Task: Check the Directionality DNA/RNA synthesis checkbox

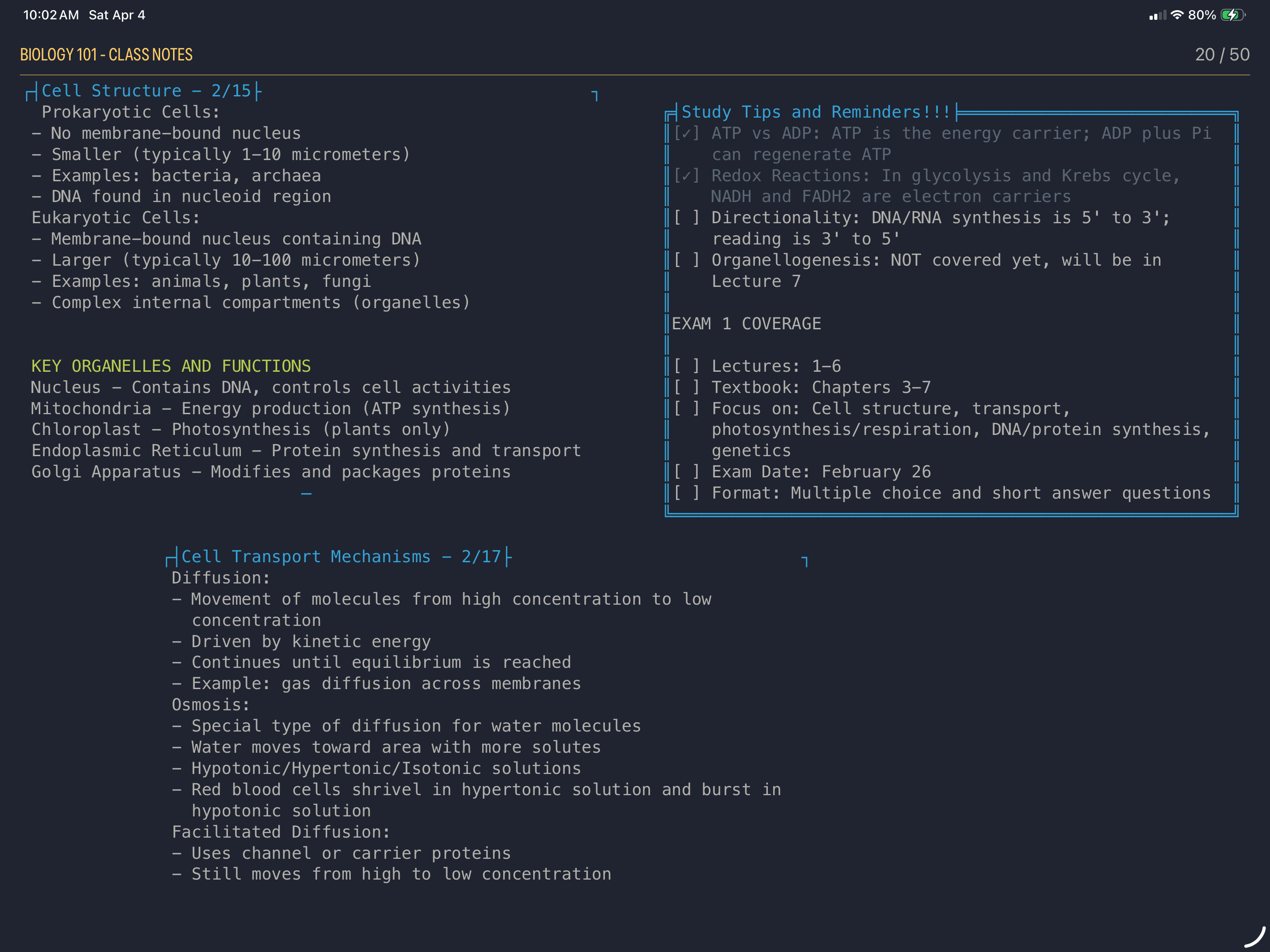Action: 686,218
